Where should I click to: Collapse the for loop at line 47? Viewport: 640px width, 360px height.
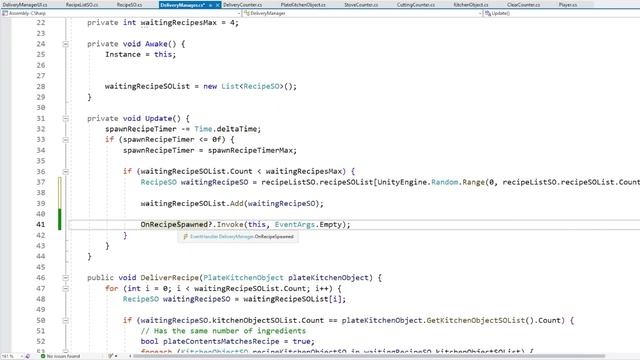click(65, 288)
